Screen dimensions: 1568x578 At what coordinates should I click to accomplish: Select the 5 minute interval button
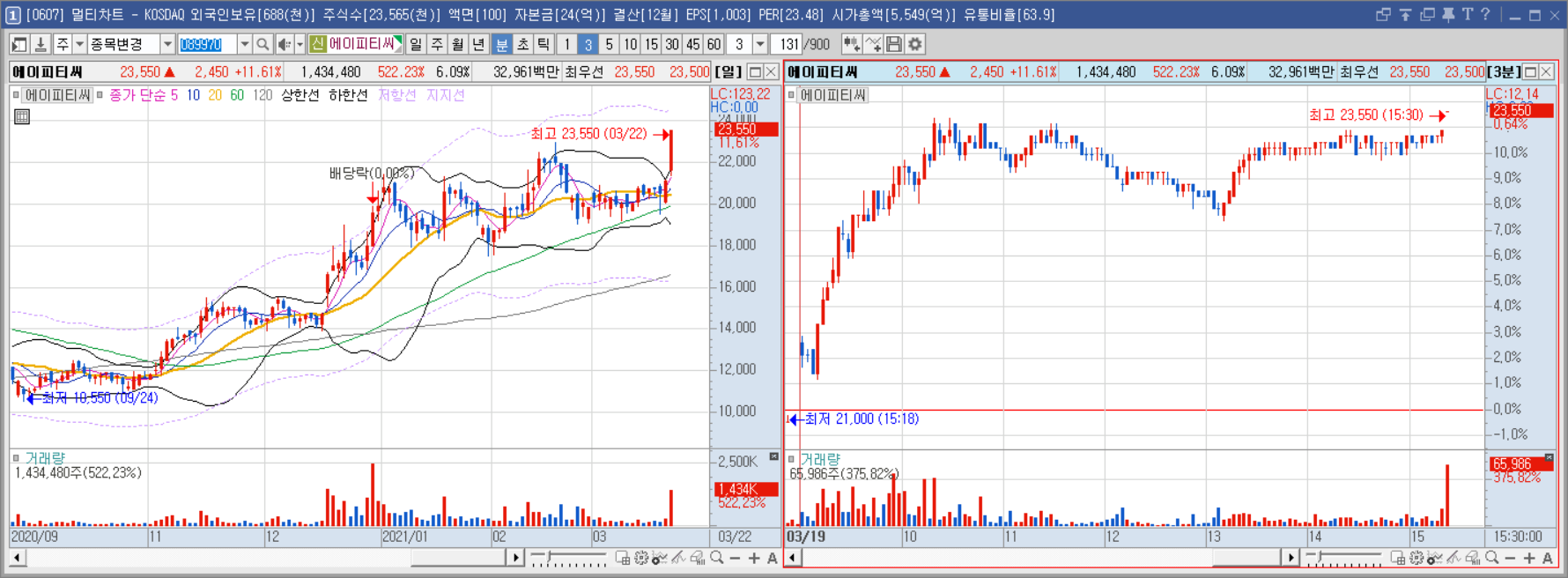[609, 44]
